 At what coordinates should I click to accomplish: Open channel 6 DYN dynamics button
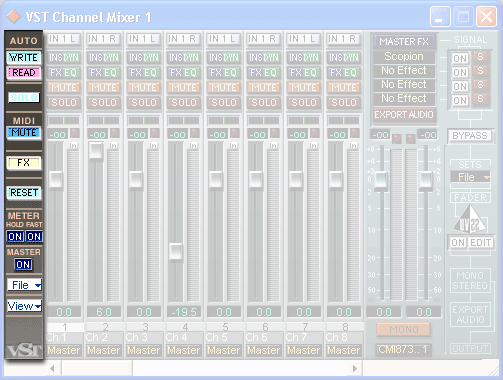pyautogui.click(x=271, y=57)
